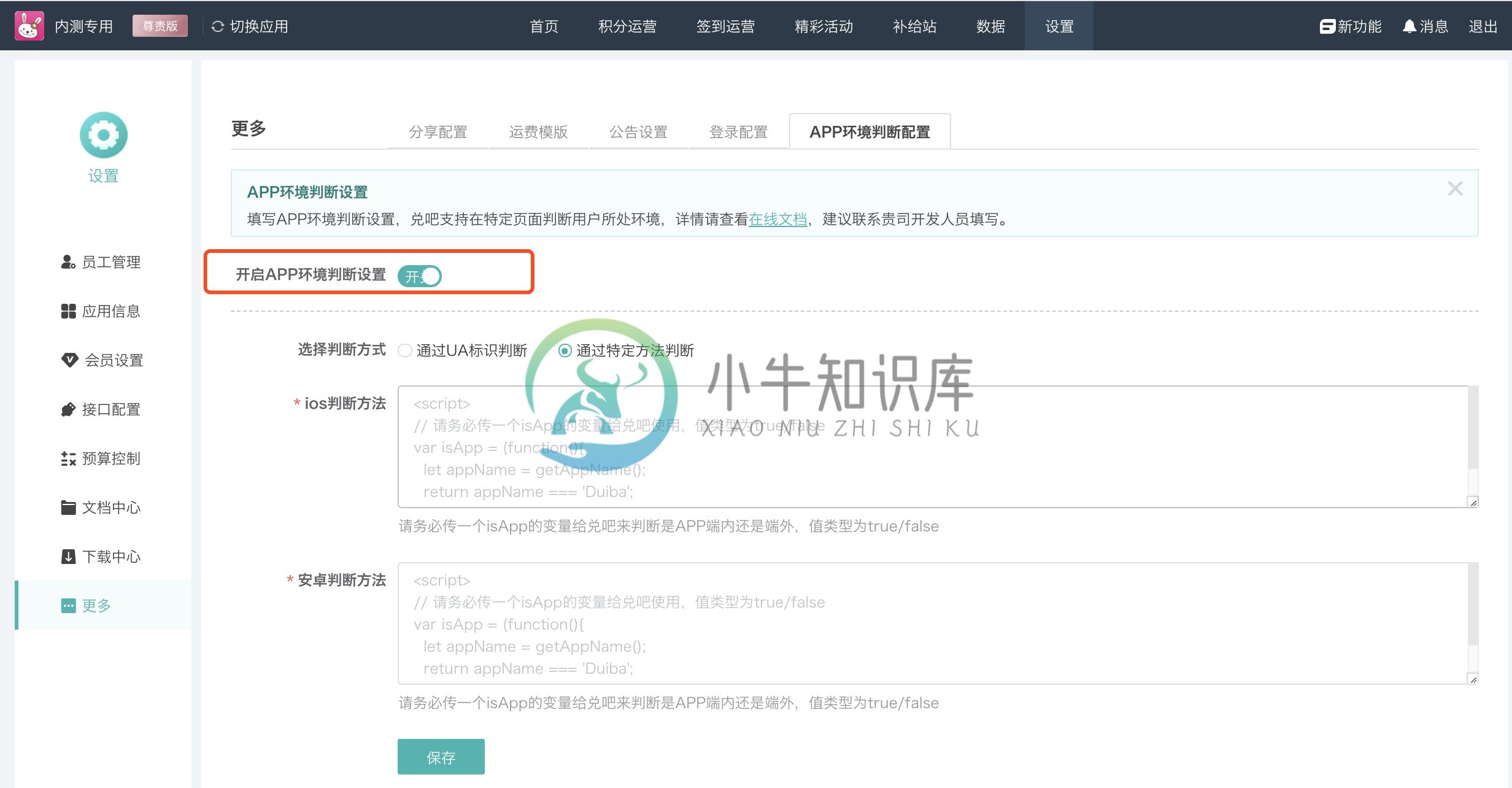
Task: Click the 尊贵版 badge
Action: [x=160, y=26]
